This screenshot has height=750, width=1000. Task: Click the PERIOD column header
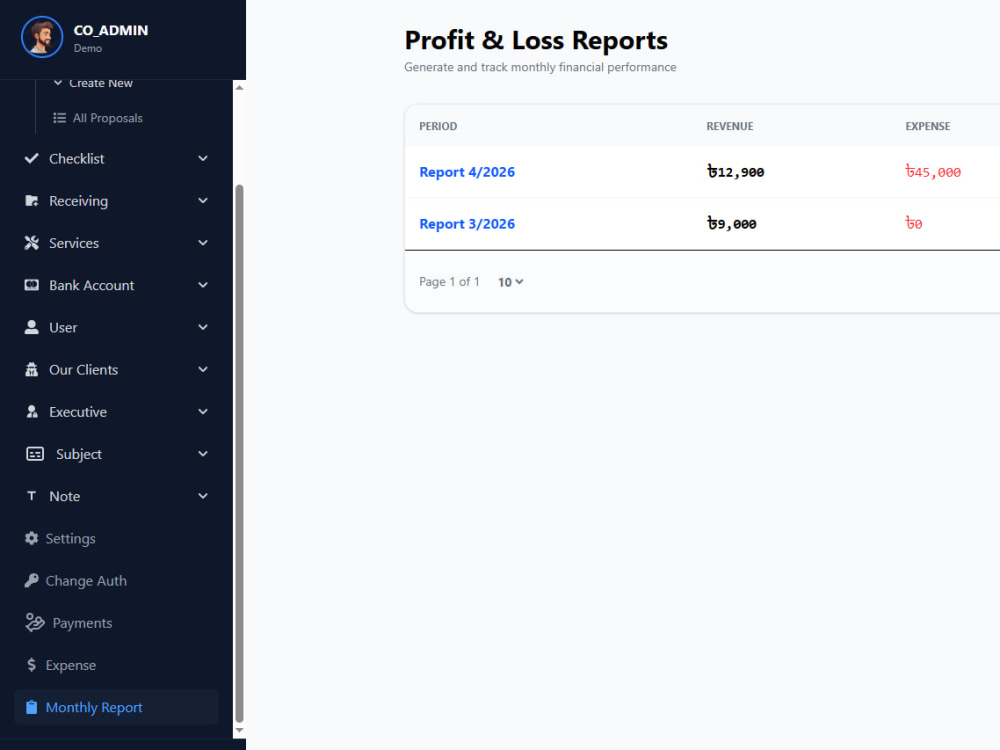[x=438, y=126]
